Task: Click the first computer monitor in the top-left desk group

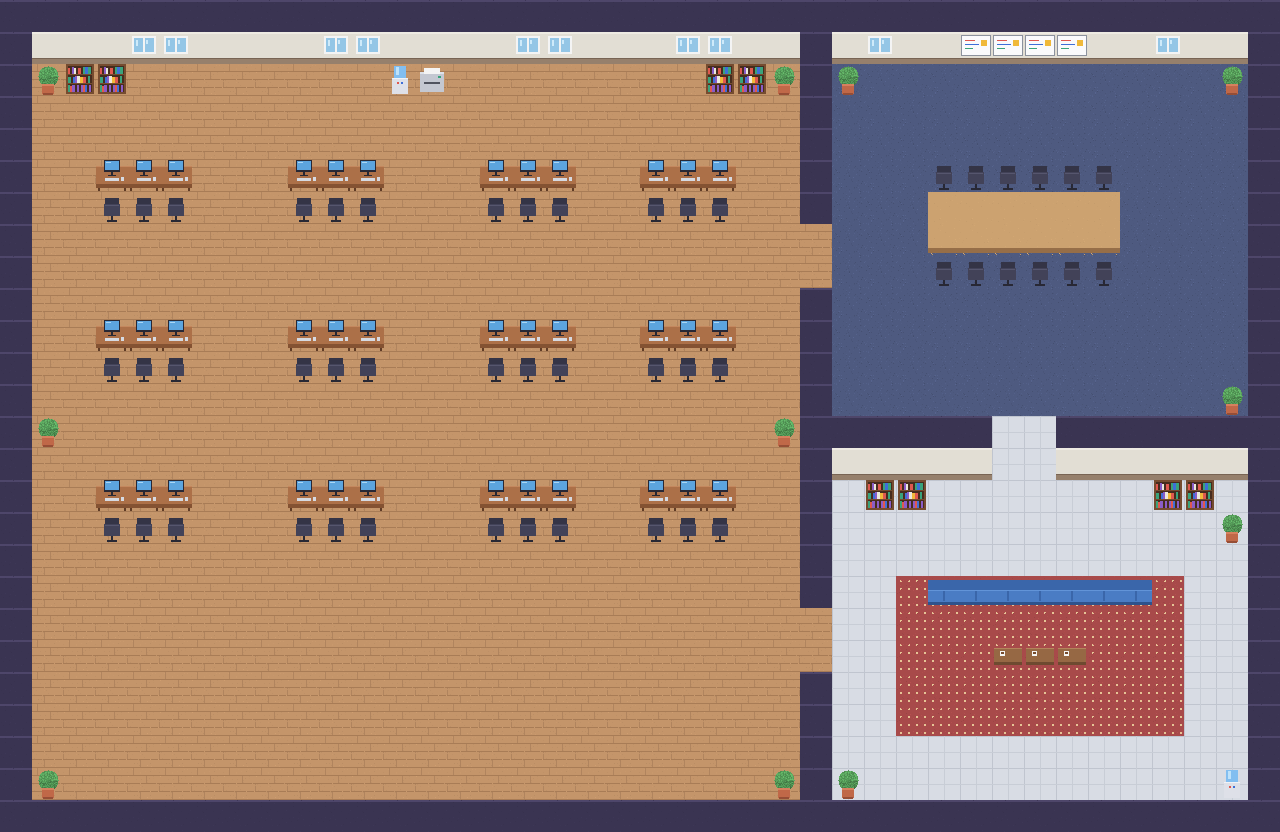Action: pyautogui.click(x=112, y=167)
